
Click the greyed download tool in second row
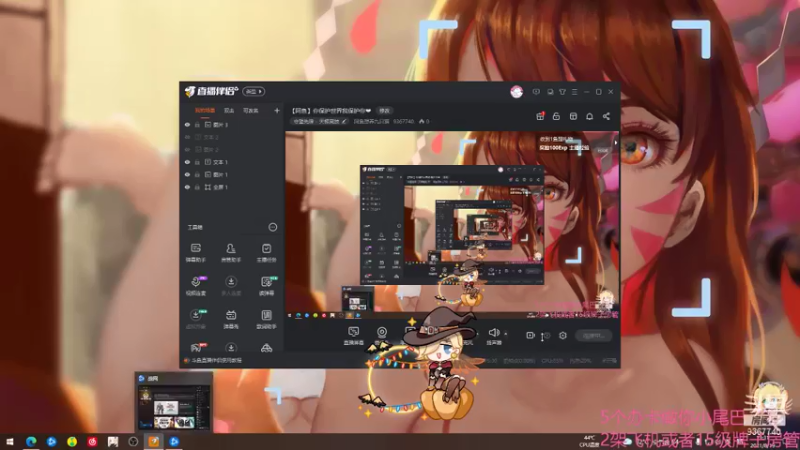click(x=231, y=286)
